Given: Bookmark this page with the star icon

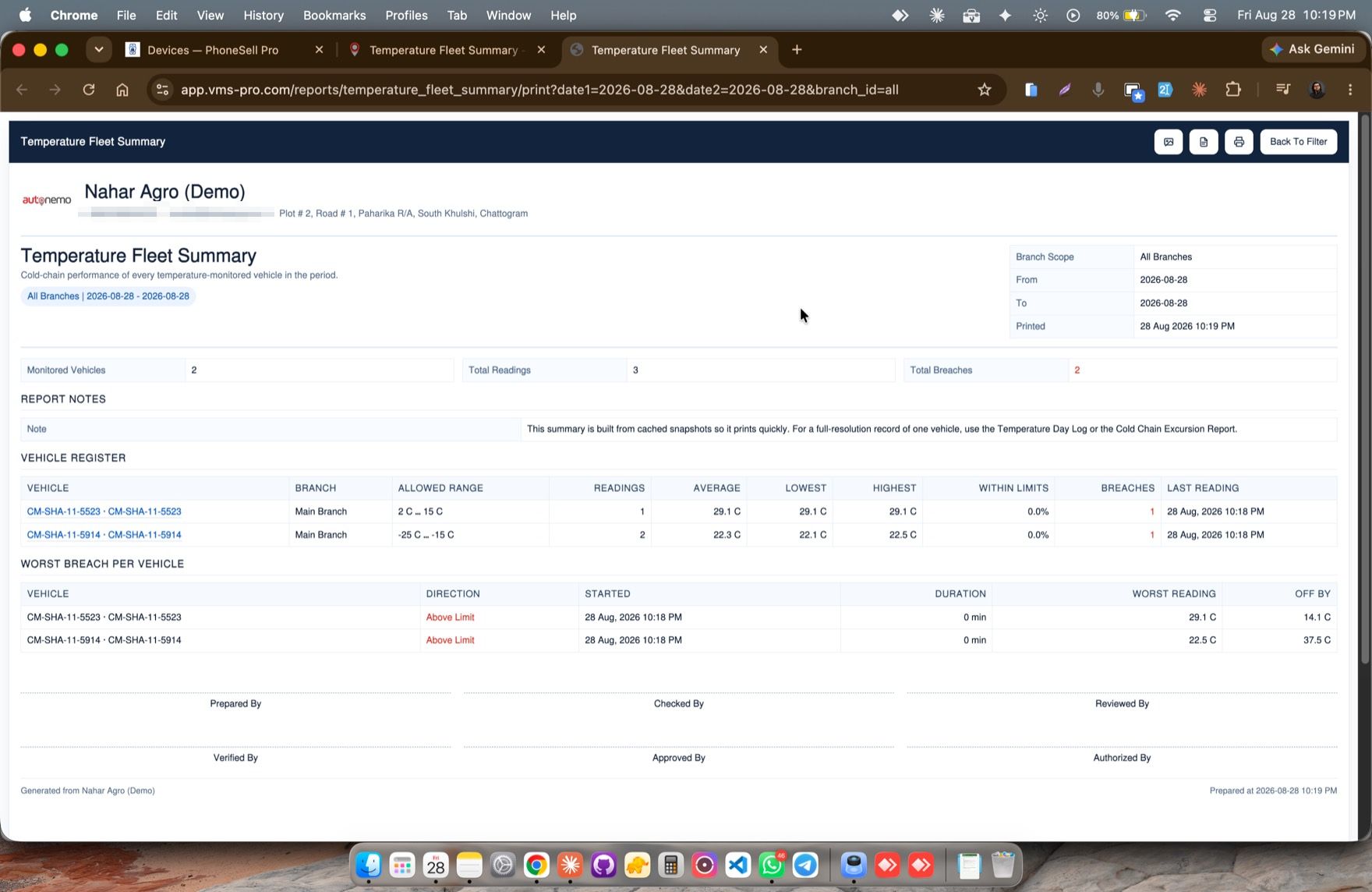Looking at the screenshot, I should click(x=985, y=90).
